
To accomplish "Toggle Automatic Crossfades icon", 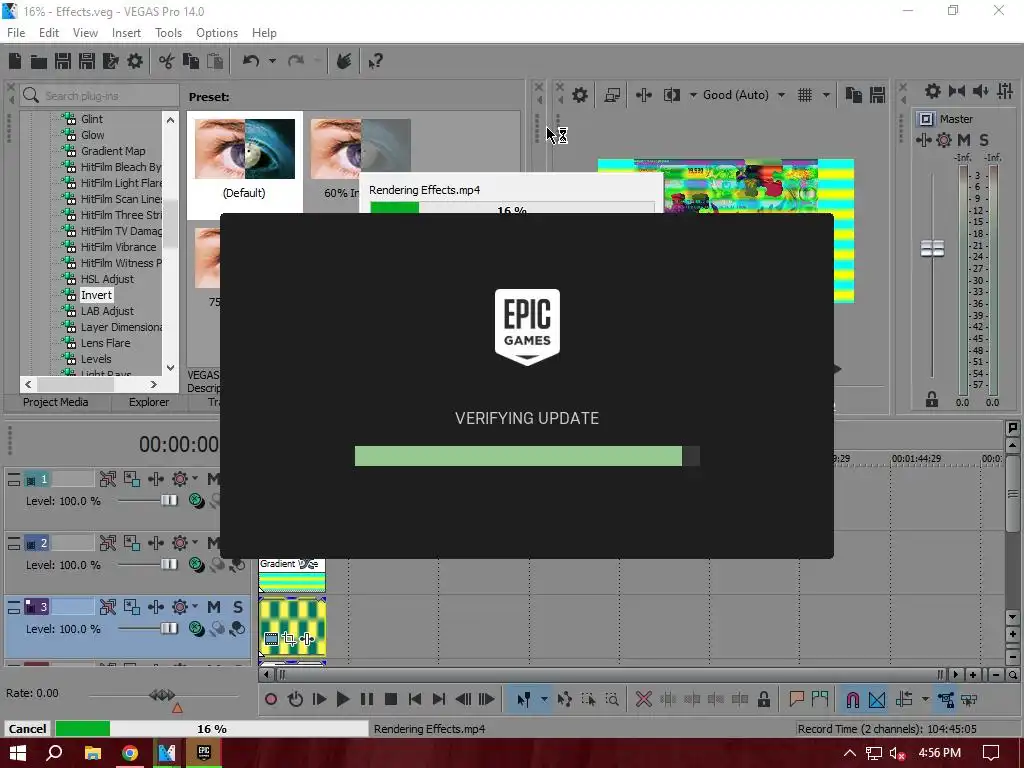I will point(877,699).
